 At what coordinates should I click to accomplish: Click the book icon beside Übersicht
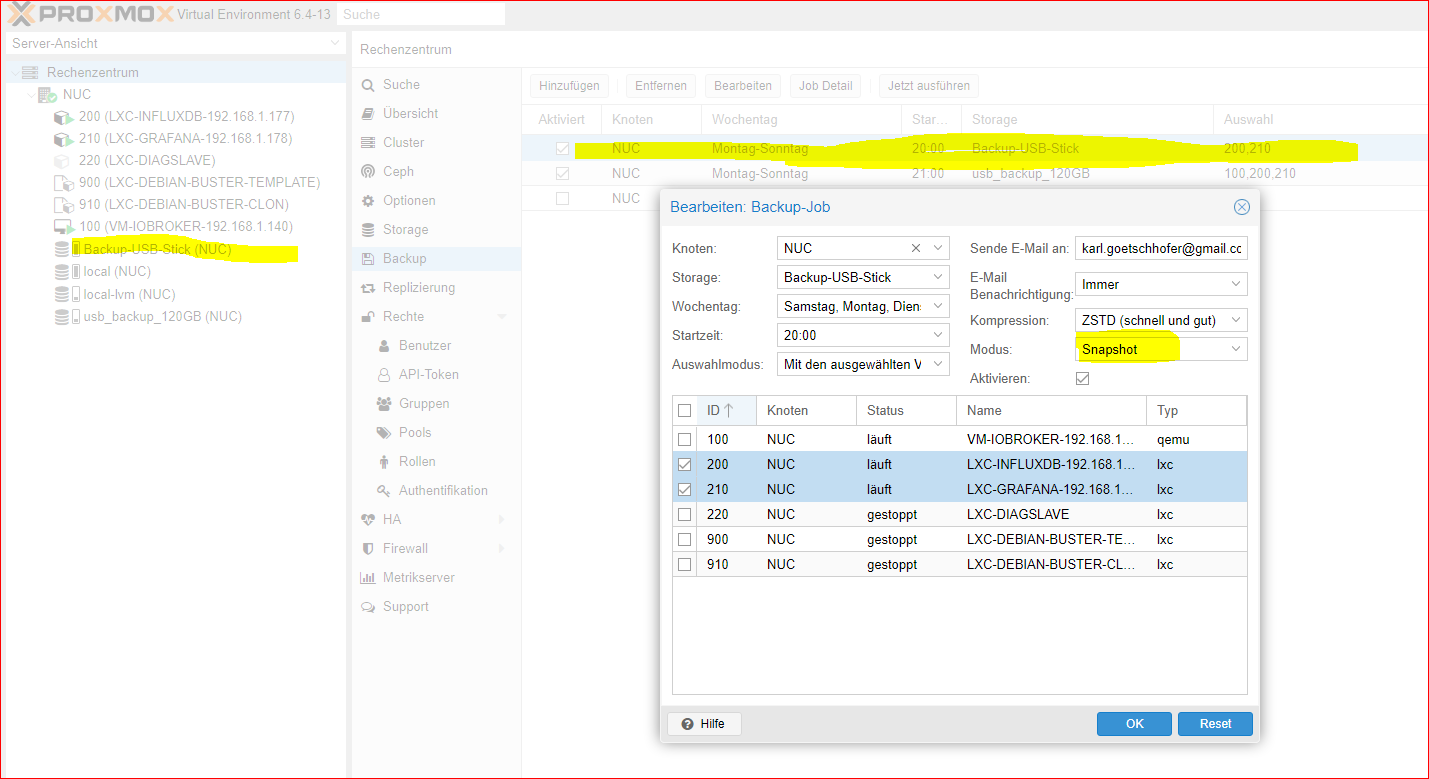click(x=368, y=114)
